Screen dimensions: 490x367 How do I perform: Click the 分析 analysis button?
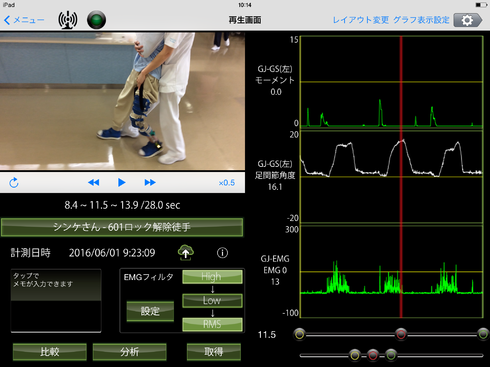tap(129, 352)
